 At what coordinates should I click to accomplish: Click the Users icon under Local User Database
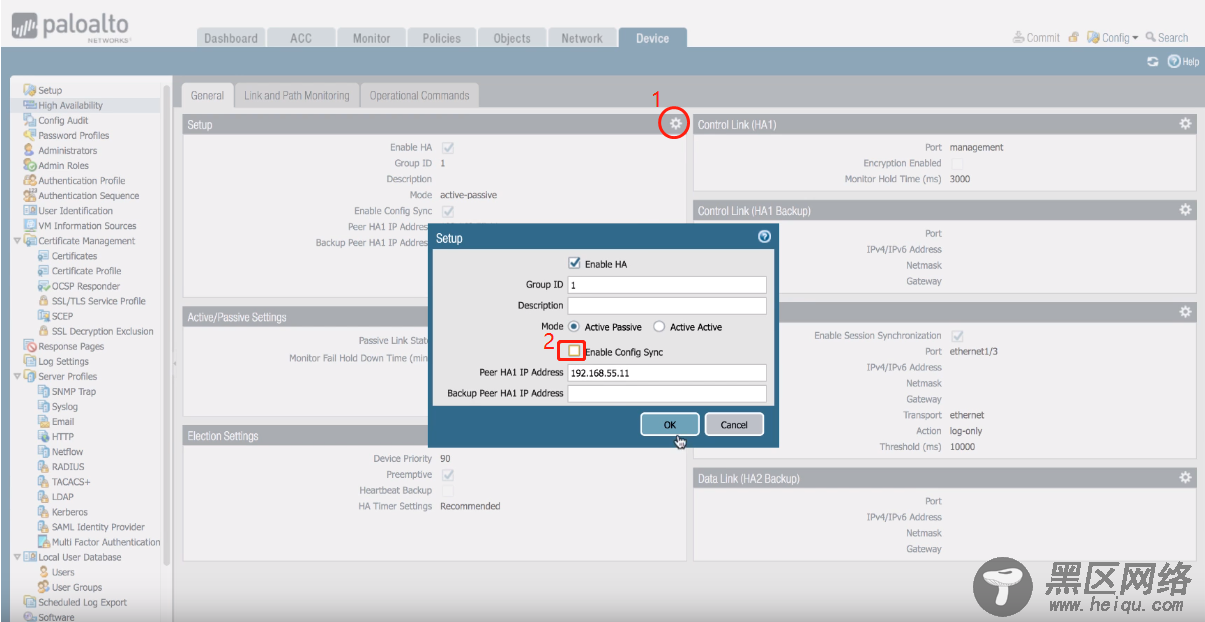(x=43, y=572)
